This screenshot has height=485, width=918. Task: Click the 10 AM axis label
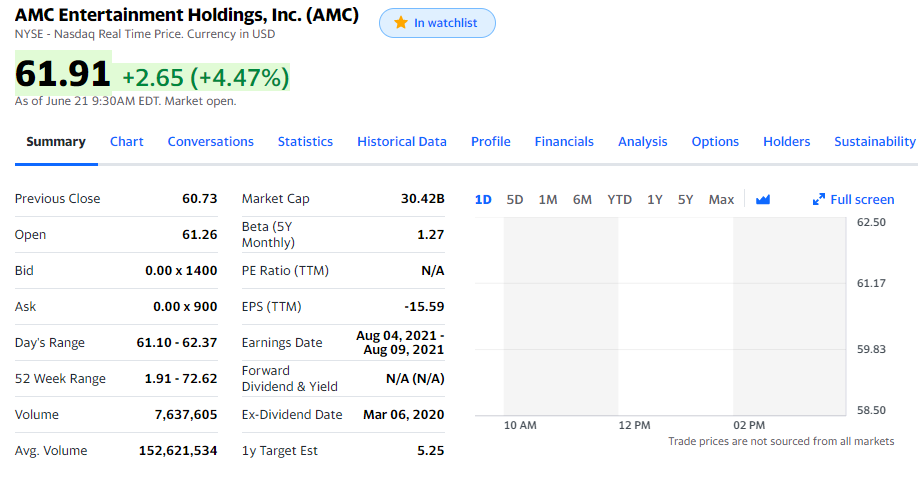(x=520, y=425)
